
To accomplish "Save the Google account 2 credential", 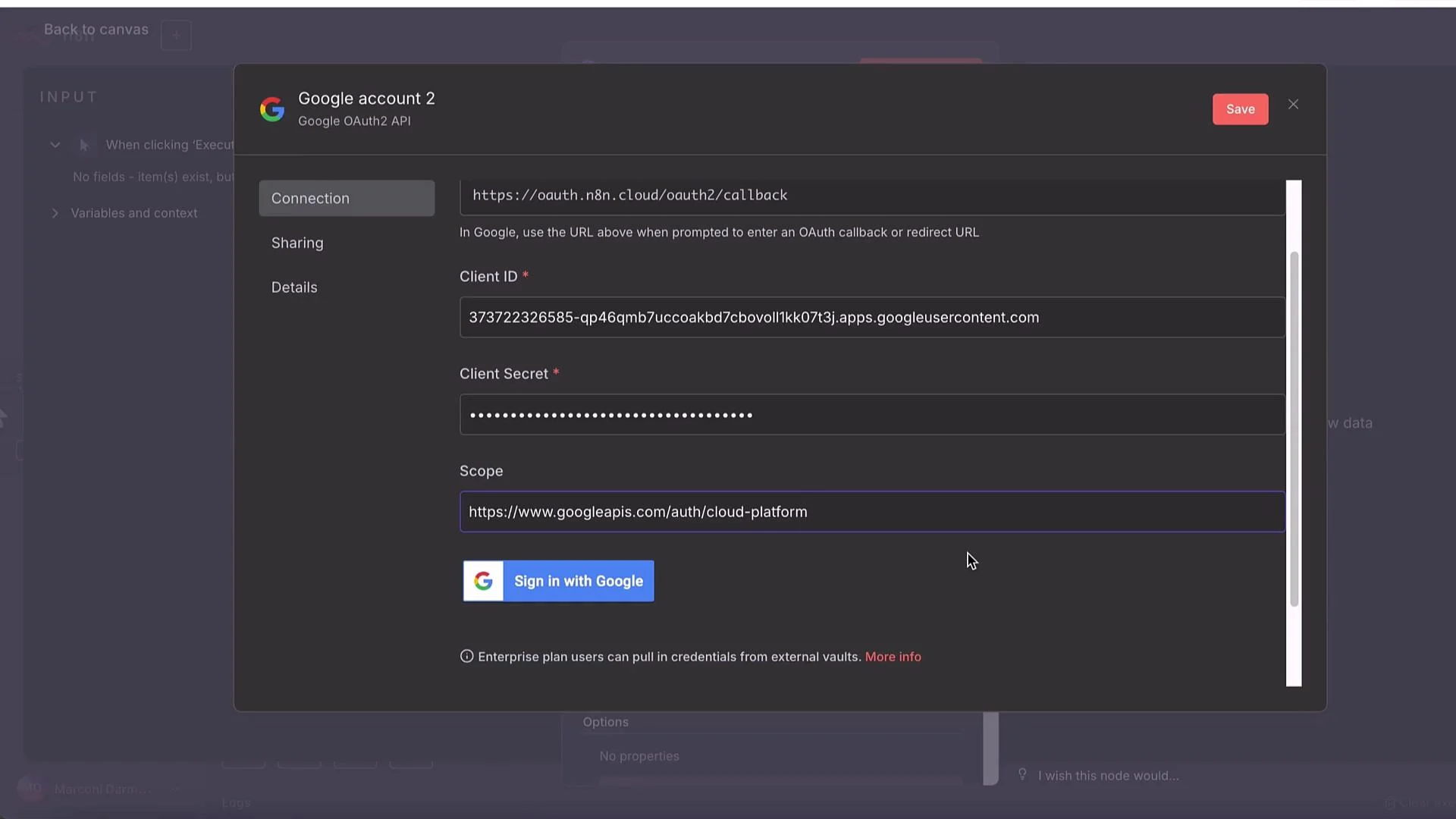I will click(1240, 109).
